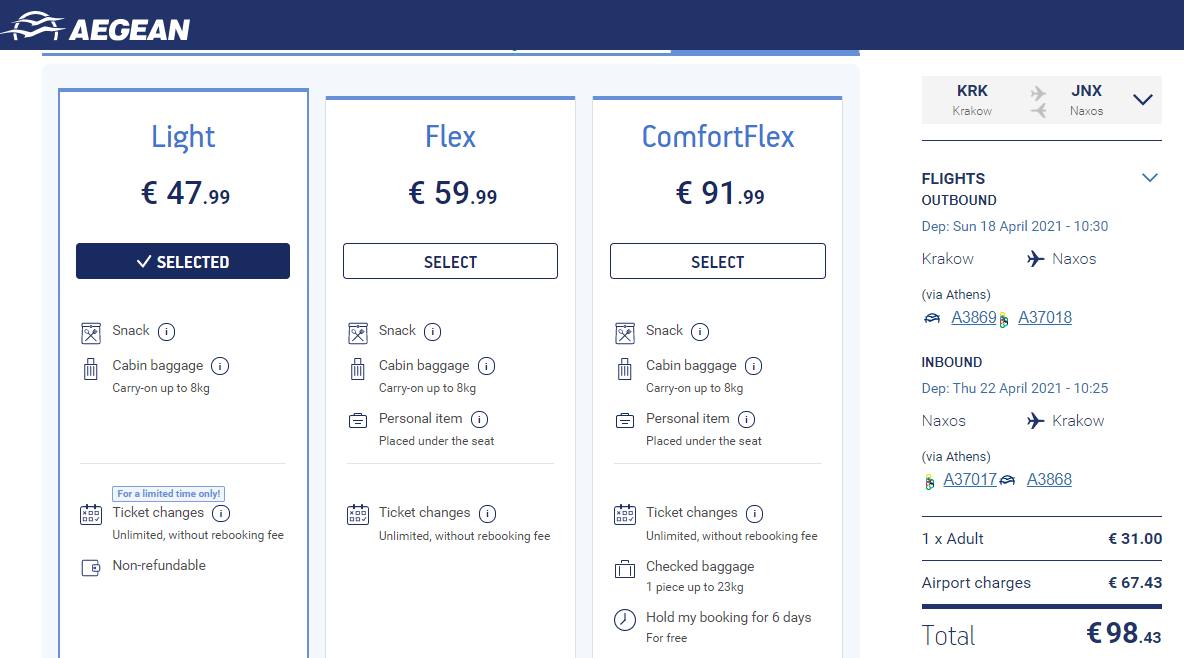
Task: Click the Light fare price € 47.99
Action: tap(185, 193)
